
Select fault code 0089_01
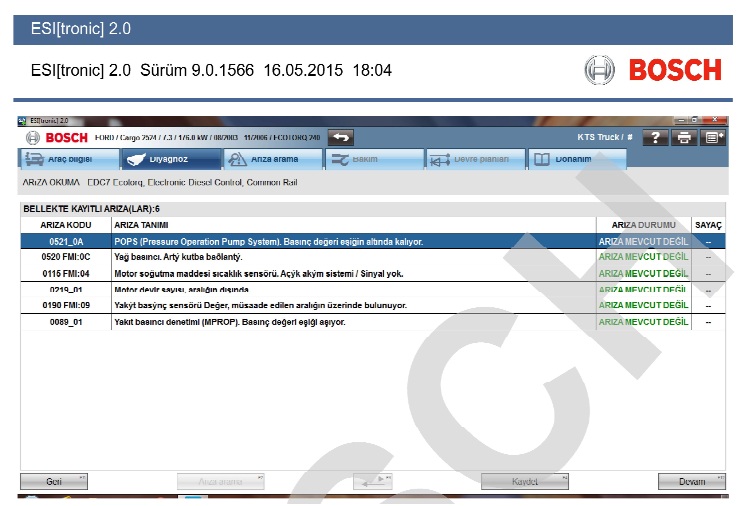373,322
